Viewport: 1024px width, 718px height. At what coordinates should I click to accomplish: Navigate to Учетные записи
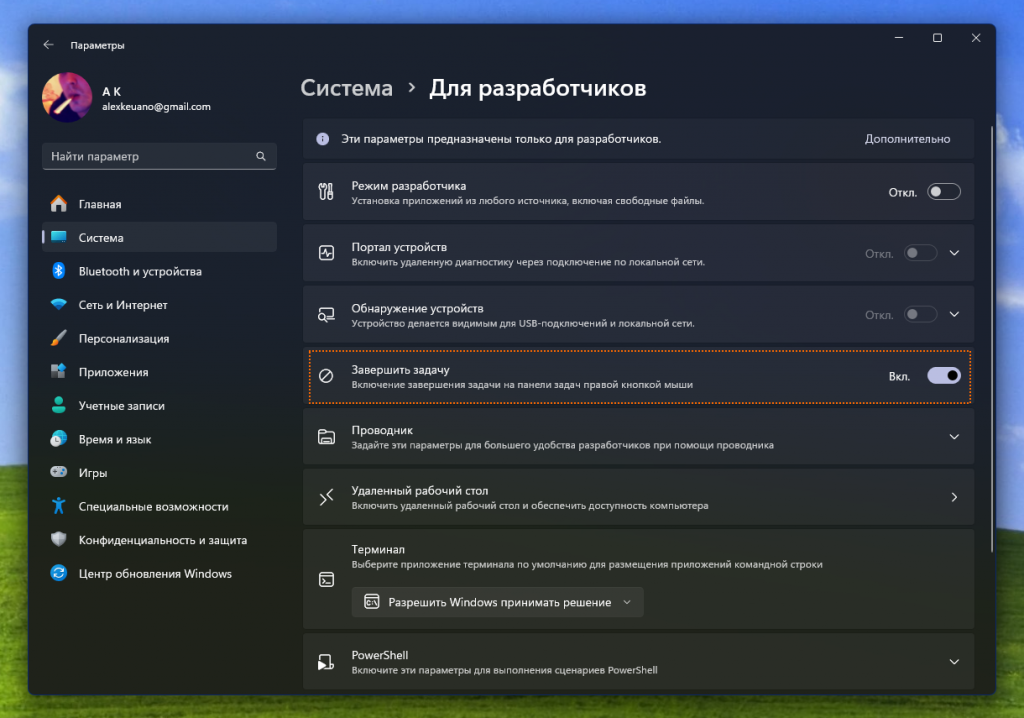click(x=159, y=405)
